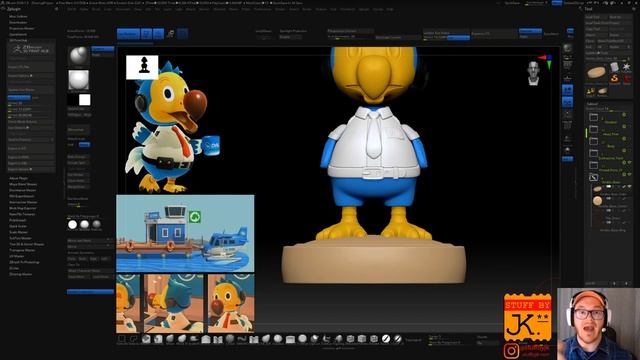
Task: Click the white material sphere thumbnail below the brush
Action: click(x=78, y=80)
